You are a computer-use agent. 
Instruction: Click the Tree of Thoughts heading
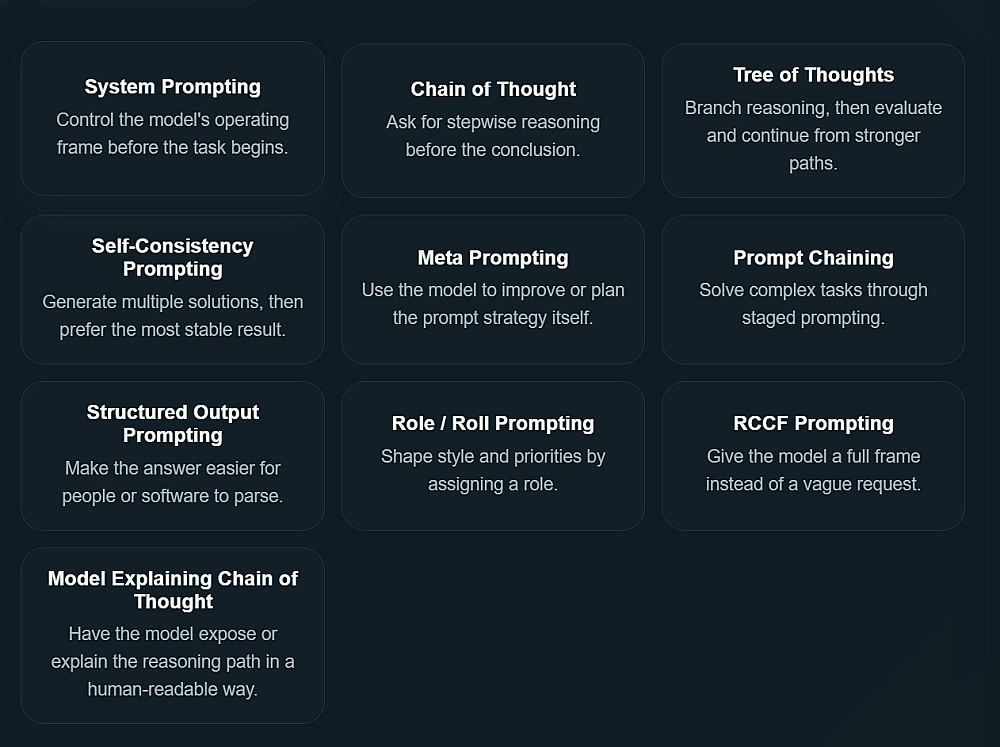[813, 75]
